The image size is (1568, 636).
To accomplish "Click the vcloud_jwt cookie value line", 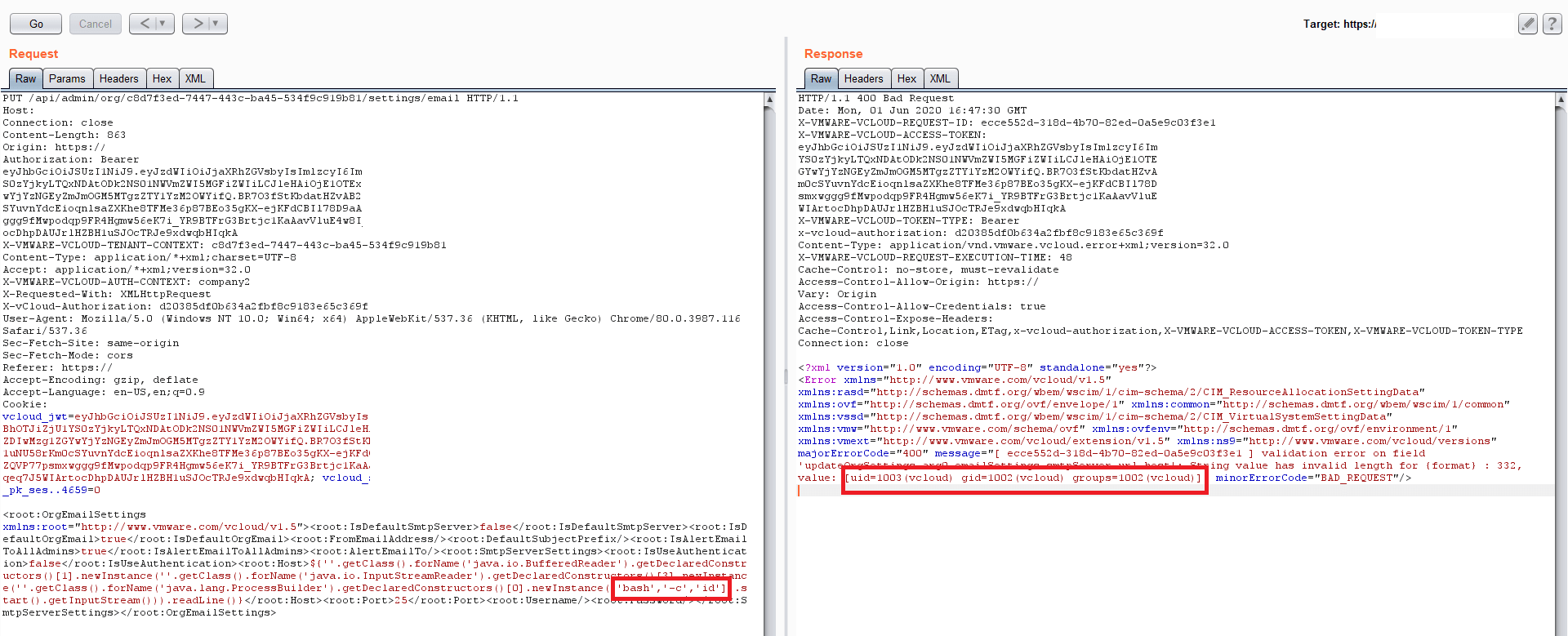I will [185, 416].
